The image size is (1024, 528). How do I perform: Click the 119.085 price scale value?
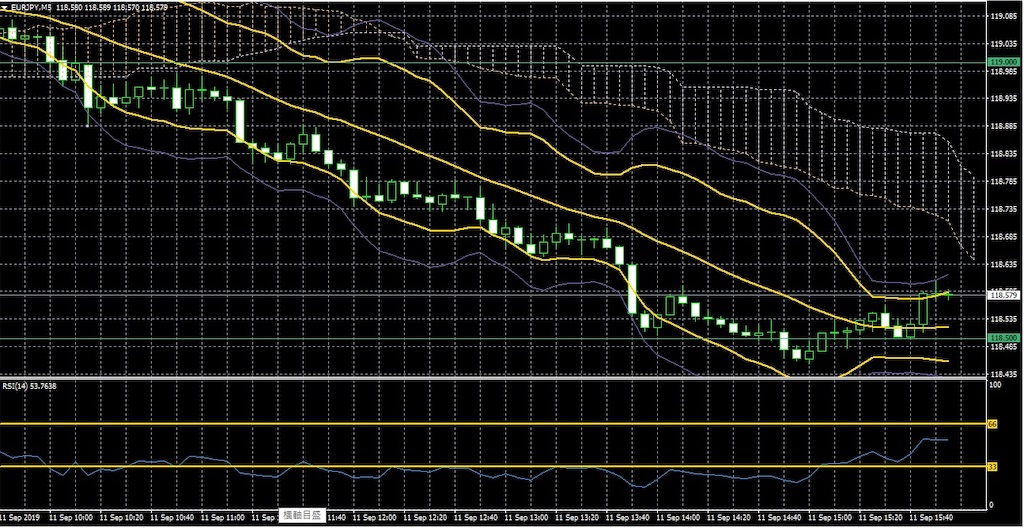1004,16
